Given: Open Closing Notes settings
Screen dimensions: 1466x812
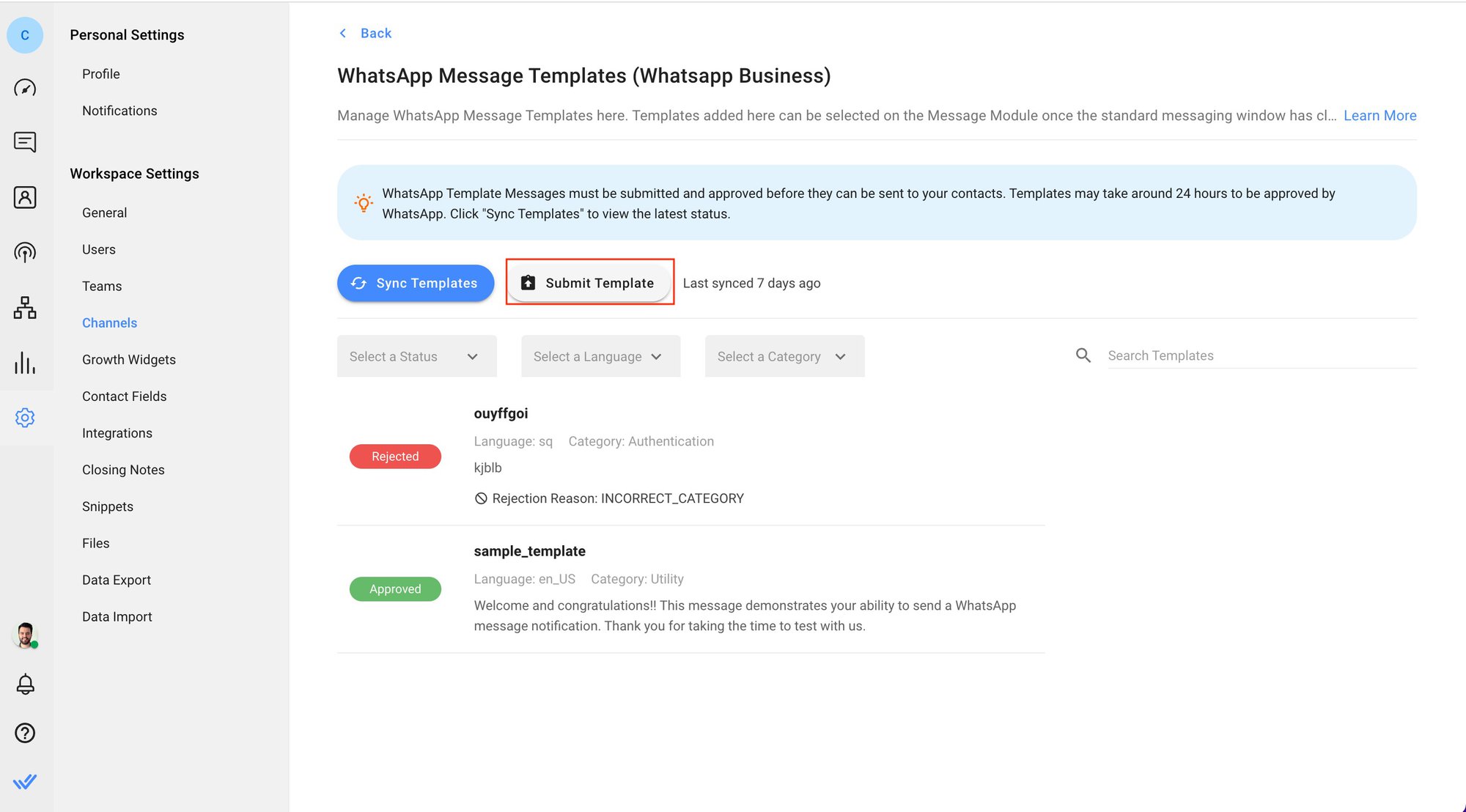Looking at the screenshot, I should (123, 470).
